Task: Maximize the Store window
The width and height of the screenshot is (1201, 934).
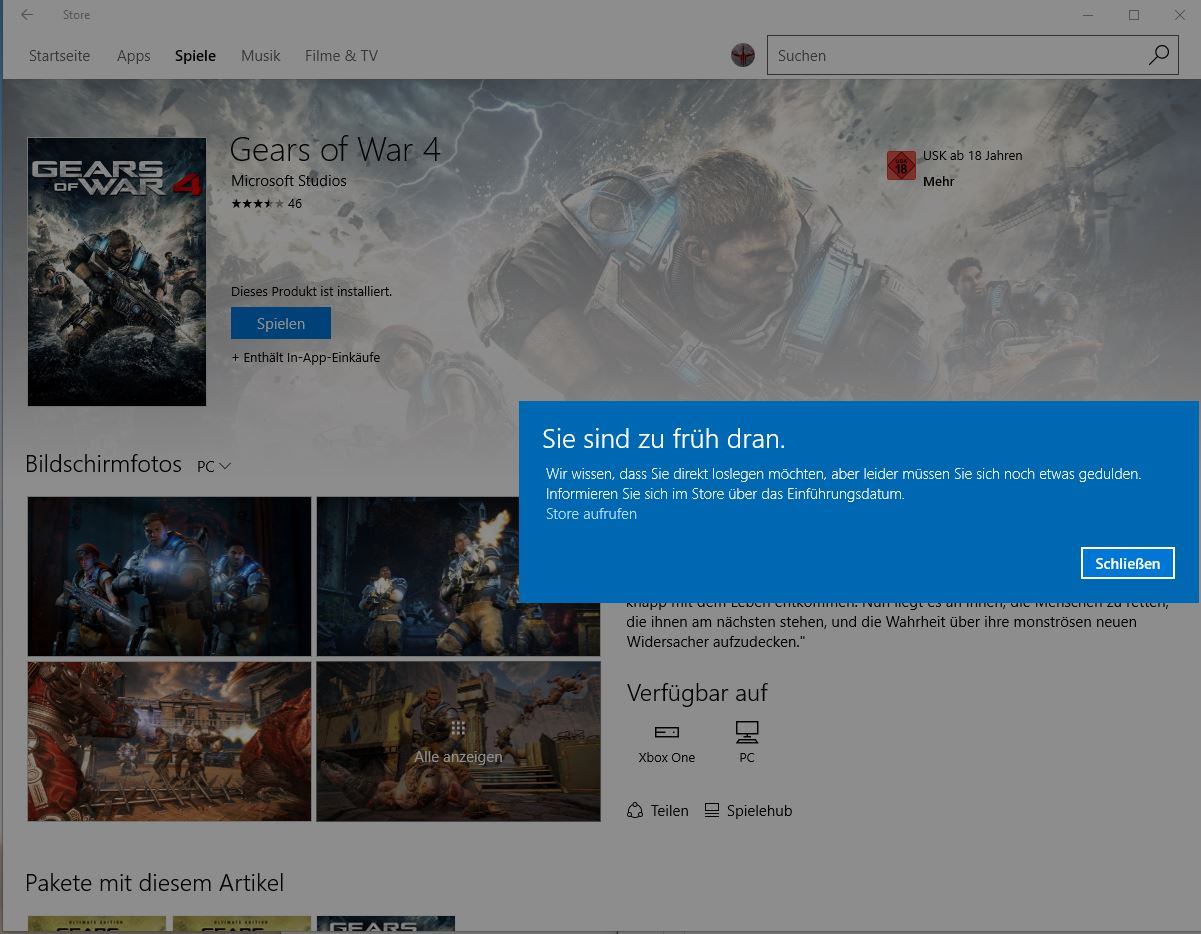Action: (x=1134, y=15)
